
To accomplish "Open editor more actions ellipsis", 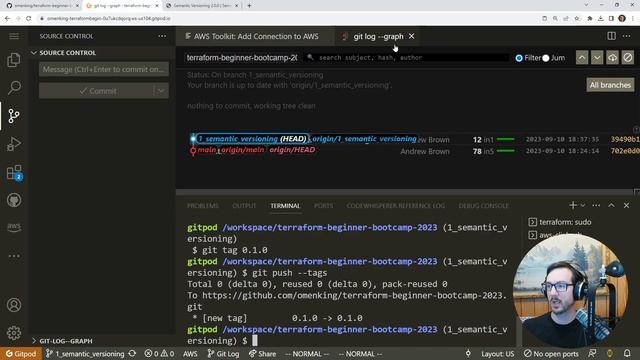I will 627,36.
